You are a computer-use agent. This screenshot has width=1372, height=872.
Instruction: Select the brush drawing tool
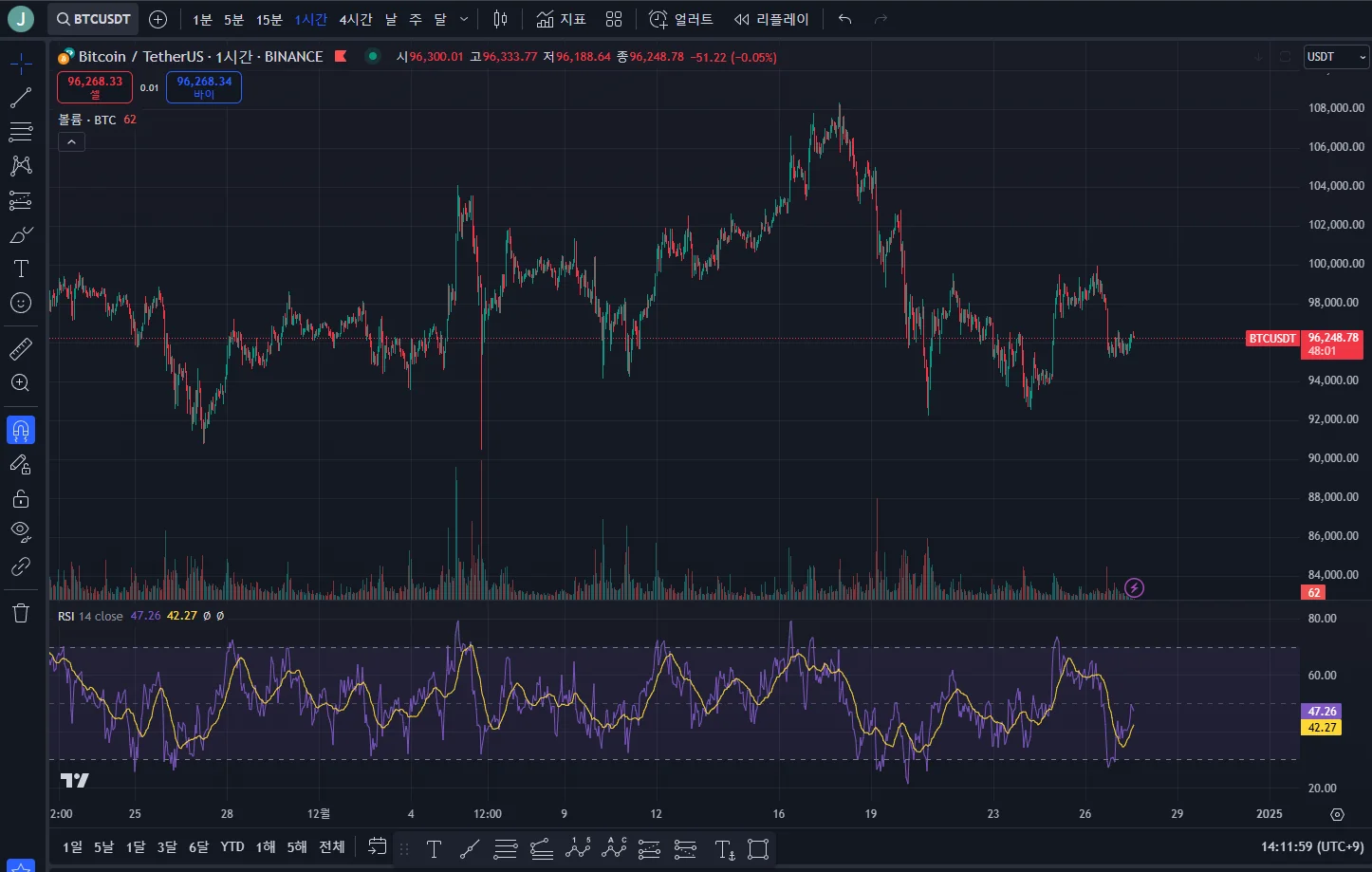tap(21, 234)
